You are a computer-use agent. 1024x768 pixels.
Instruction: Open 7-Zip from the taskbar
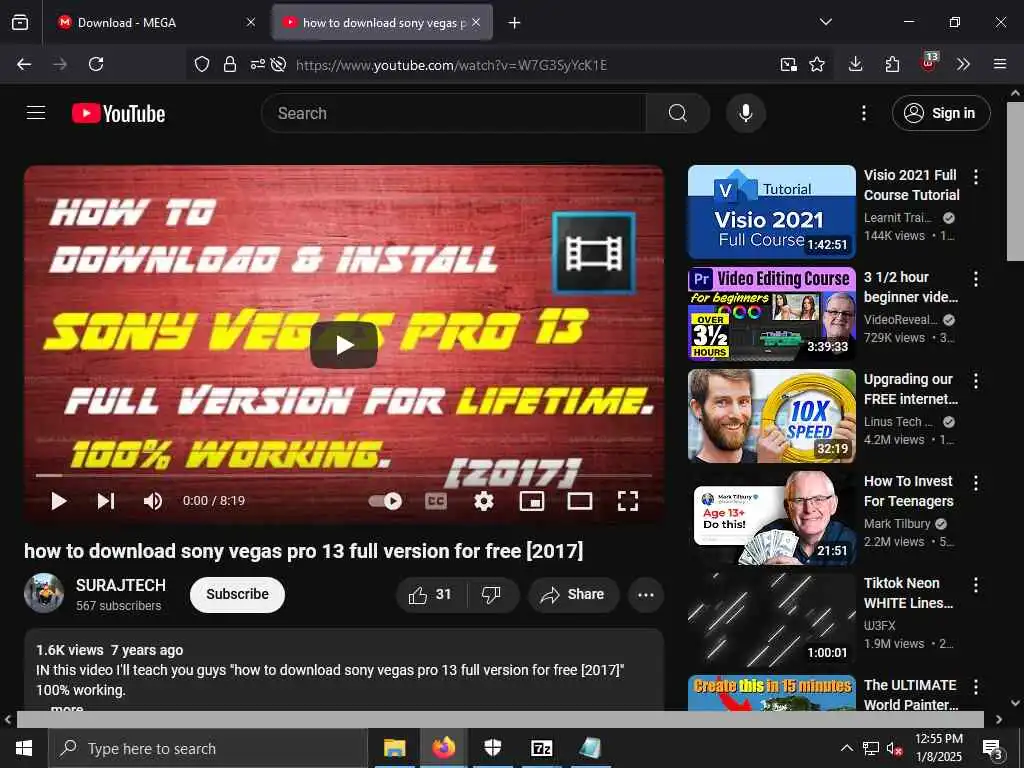(x=541, y=748)
